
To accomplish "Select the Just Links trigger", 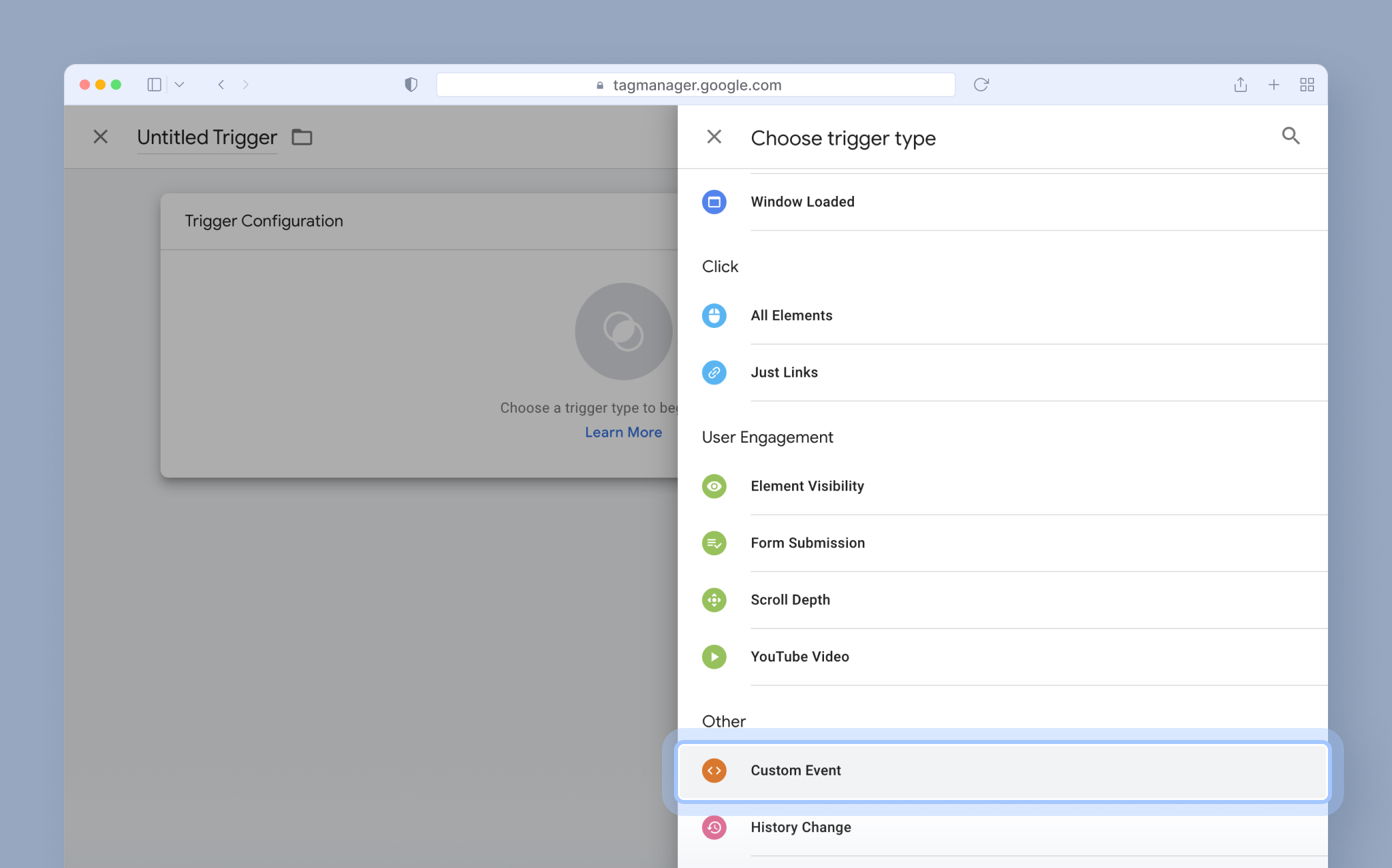I will coord(784,372).
